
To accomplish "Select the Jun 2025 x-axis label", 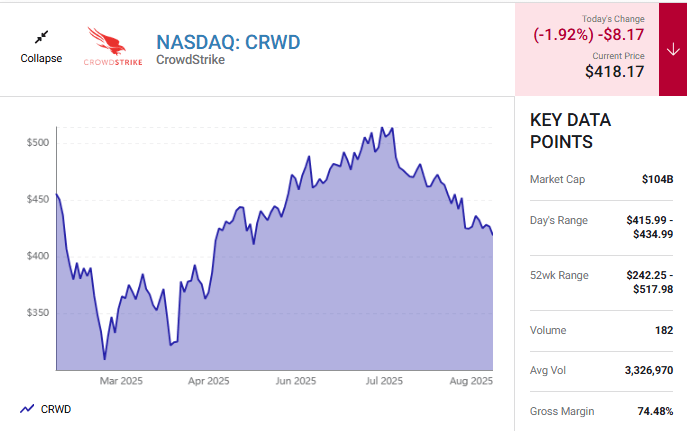I will tap(297, 381).
